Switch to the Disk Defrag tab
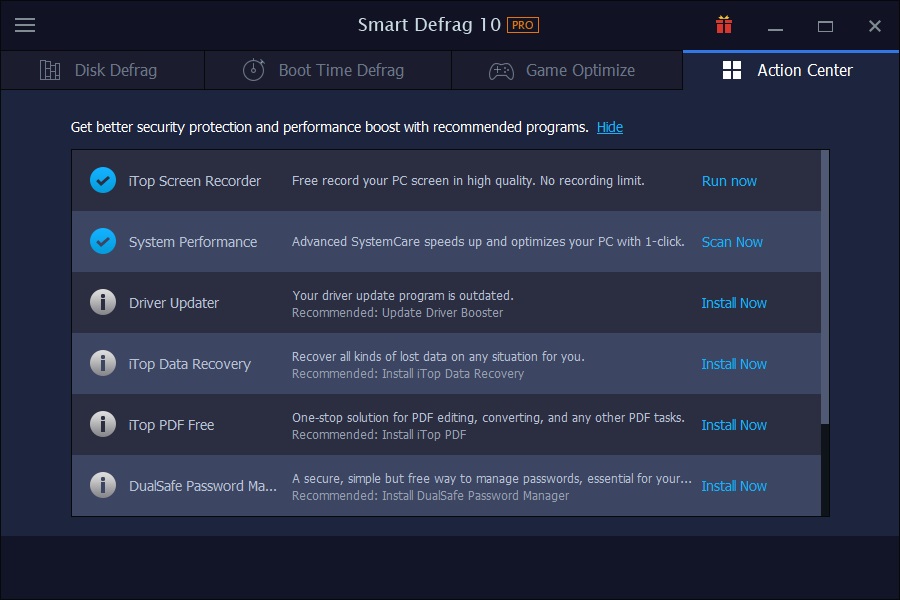Screen dimensions: 900x600 pos(102,70)
